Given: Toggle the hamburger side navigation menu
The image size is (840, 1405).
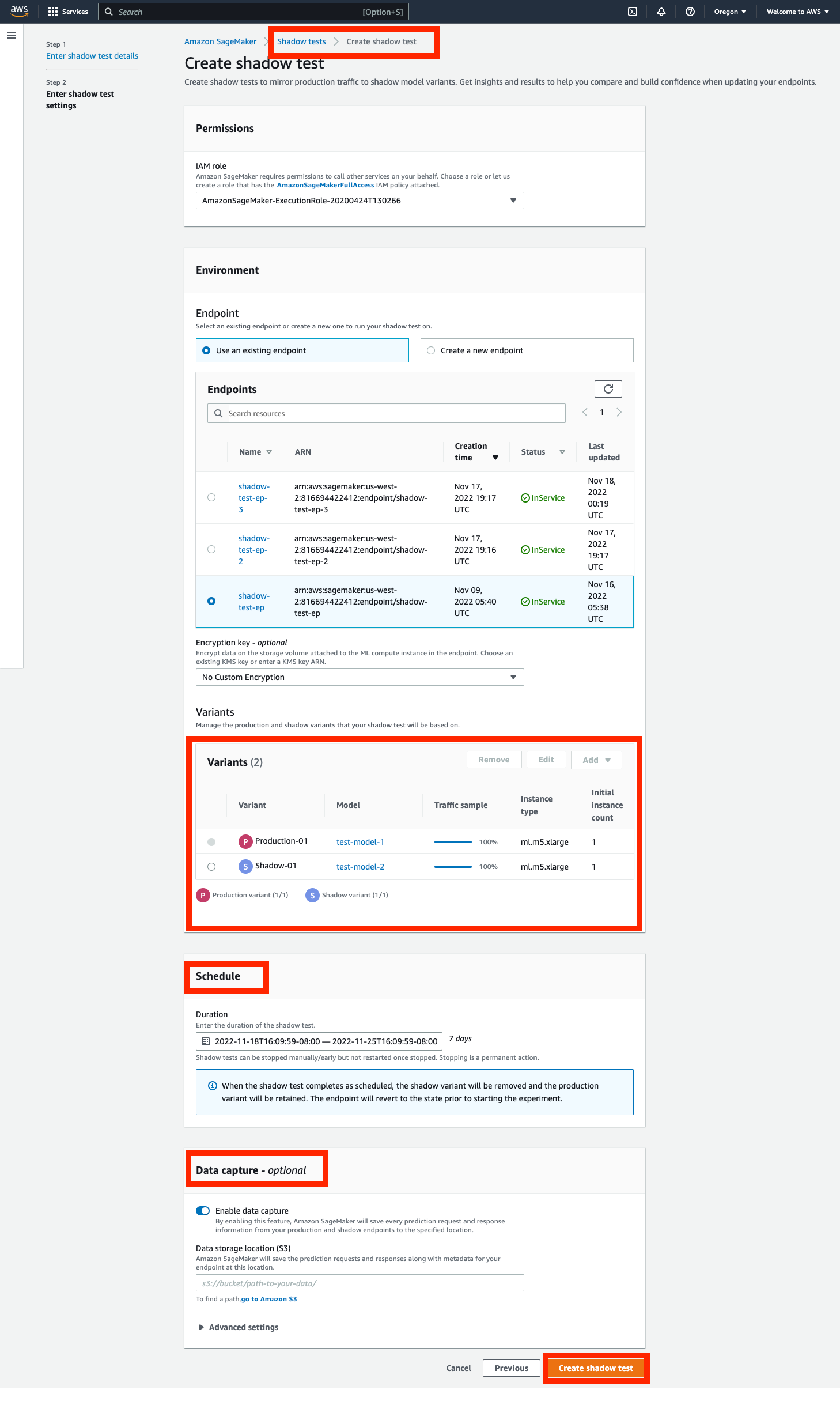Looking at the screenshot, I should point(12,35).
